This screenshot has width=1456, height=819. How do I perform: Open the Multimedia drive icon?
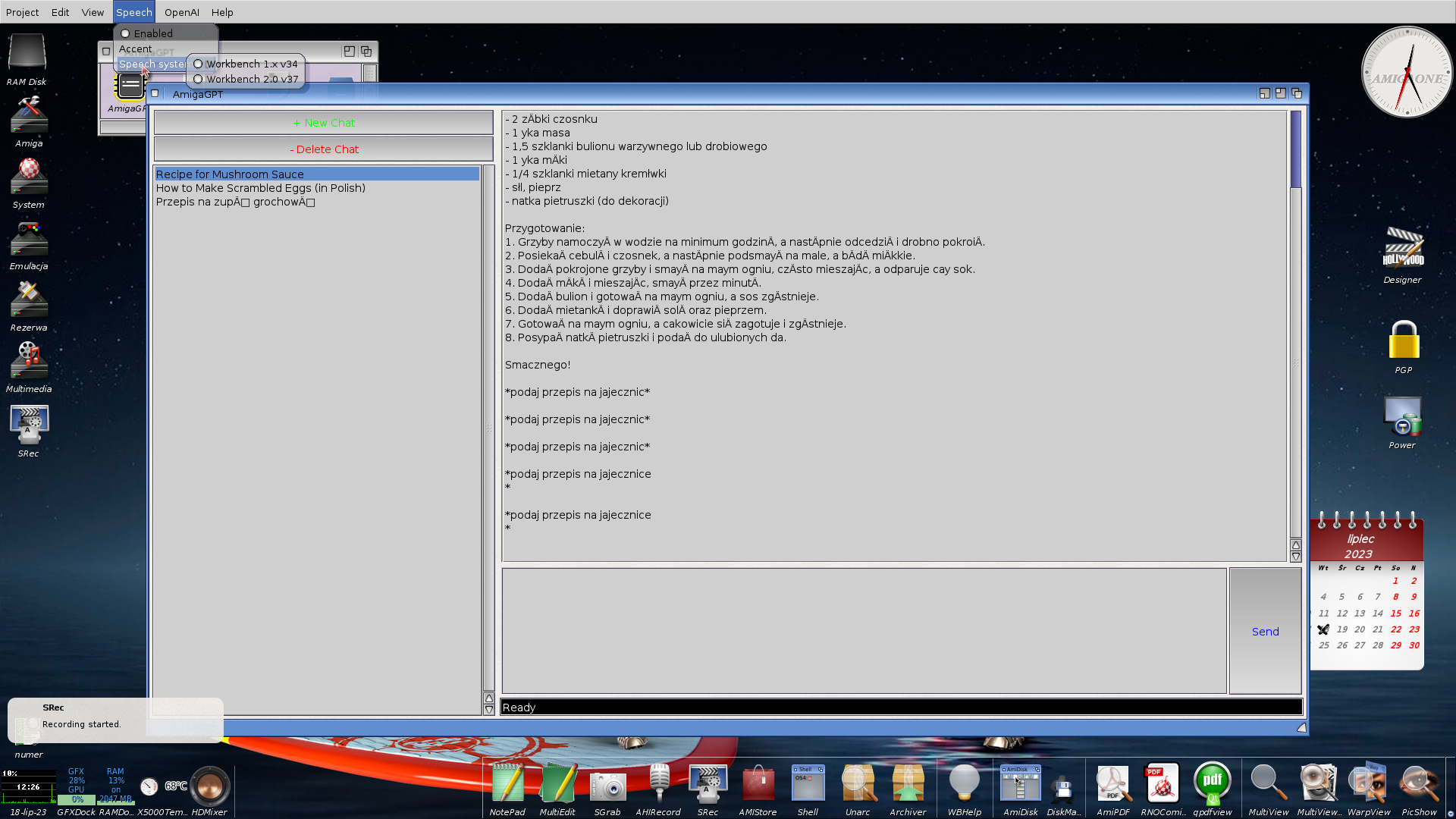tap(29, 361)
